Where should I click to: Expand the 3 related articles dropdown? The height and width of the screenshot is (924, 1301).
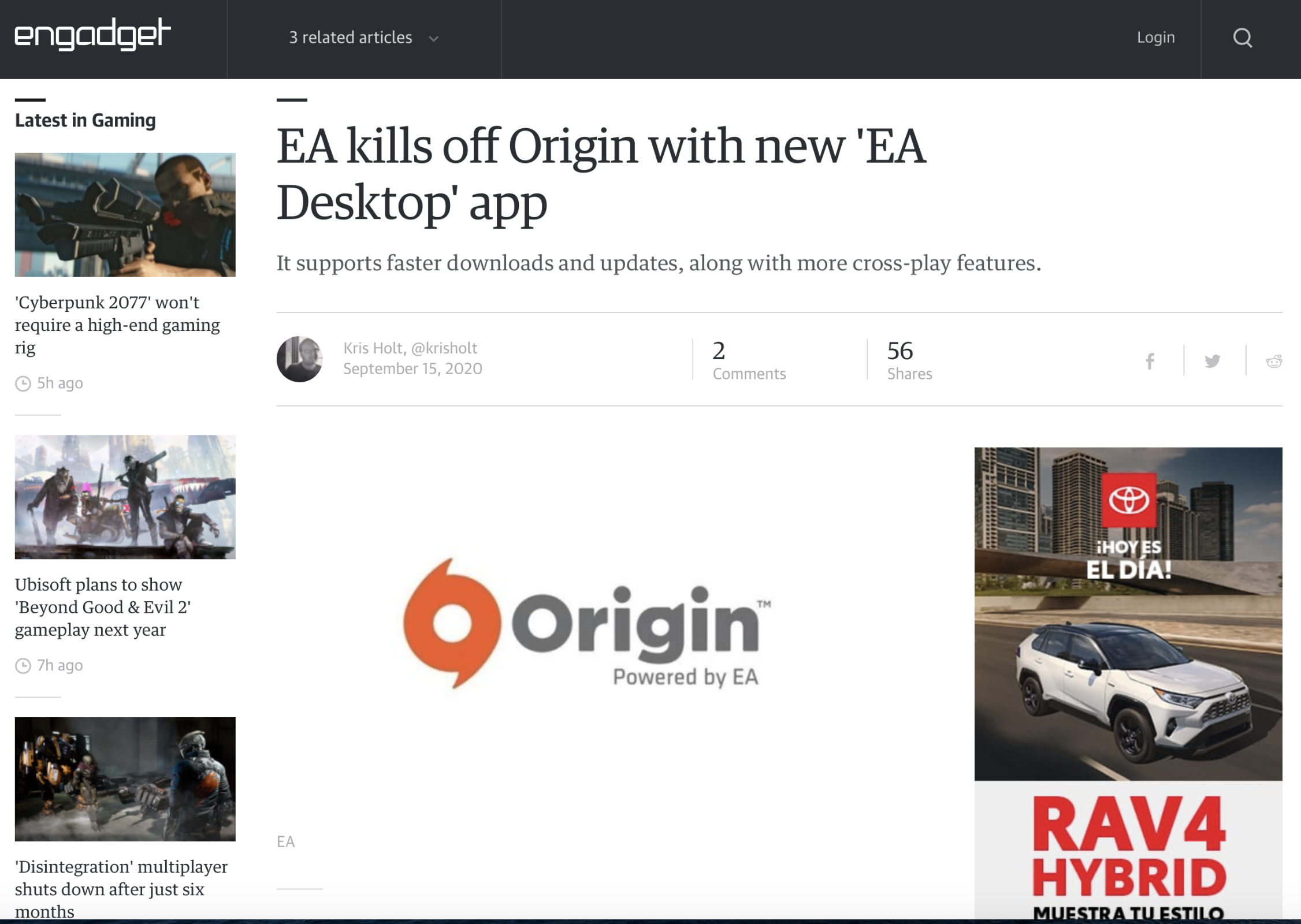[x=351, y=38]
